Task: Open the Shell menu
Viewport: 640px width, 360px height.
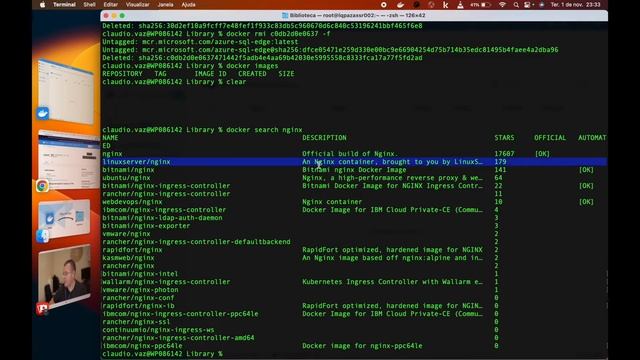Action: pyautogui.click(x=89, y=5)
